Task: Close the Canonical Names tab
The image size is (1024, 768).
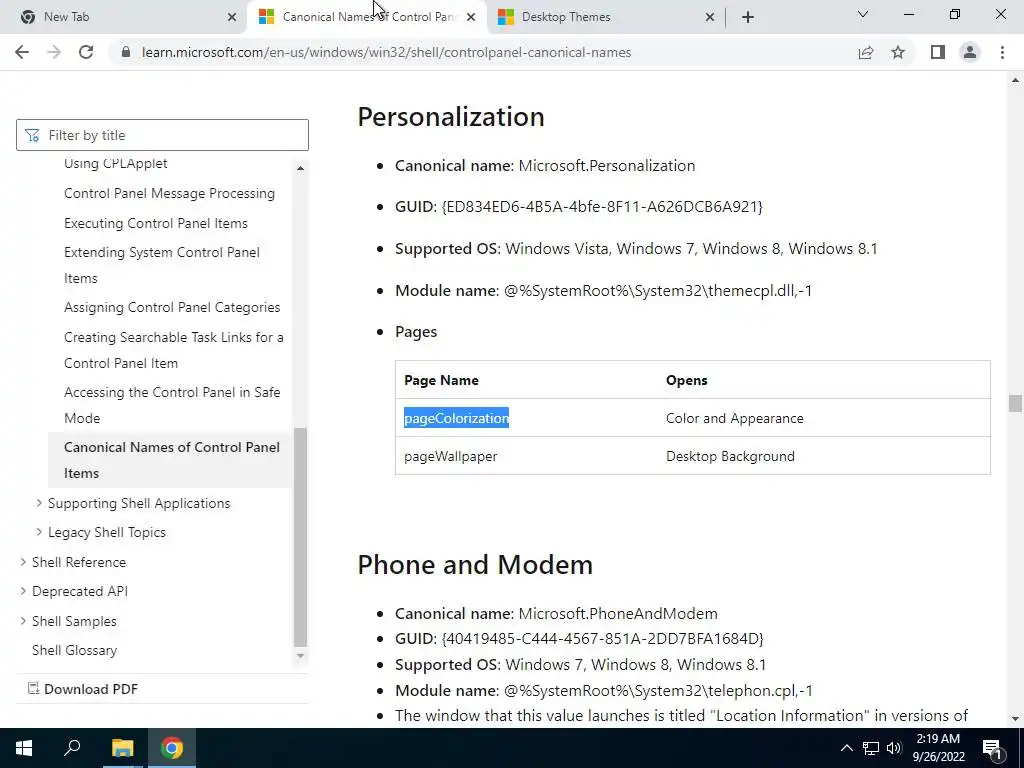Action: click(x=471, y=17)
